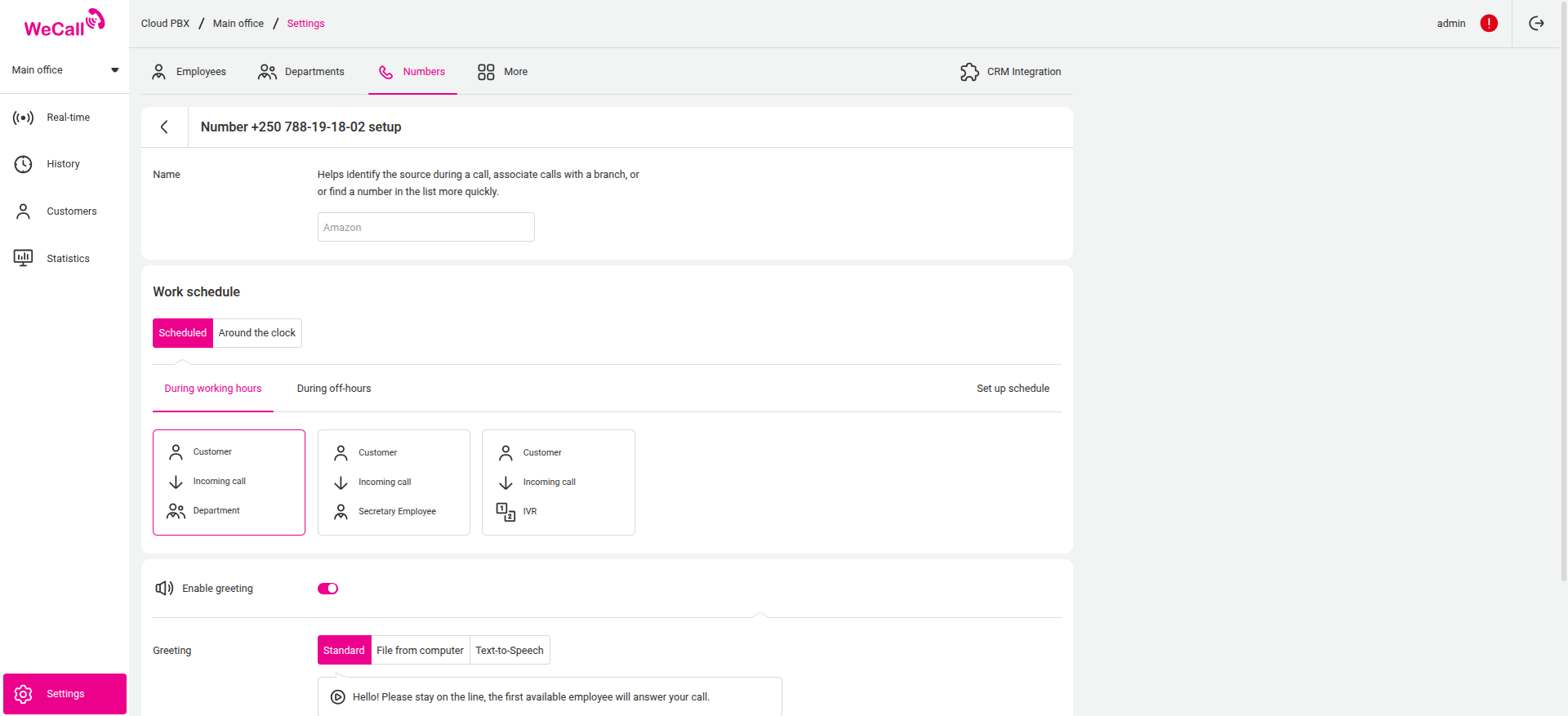Image resolution: width=1568 pixels, height=716 pixels.
Task: Focus the Name input field with Amazon
Action: [x=426, y=227]
